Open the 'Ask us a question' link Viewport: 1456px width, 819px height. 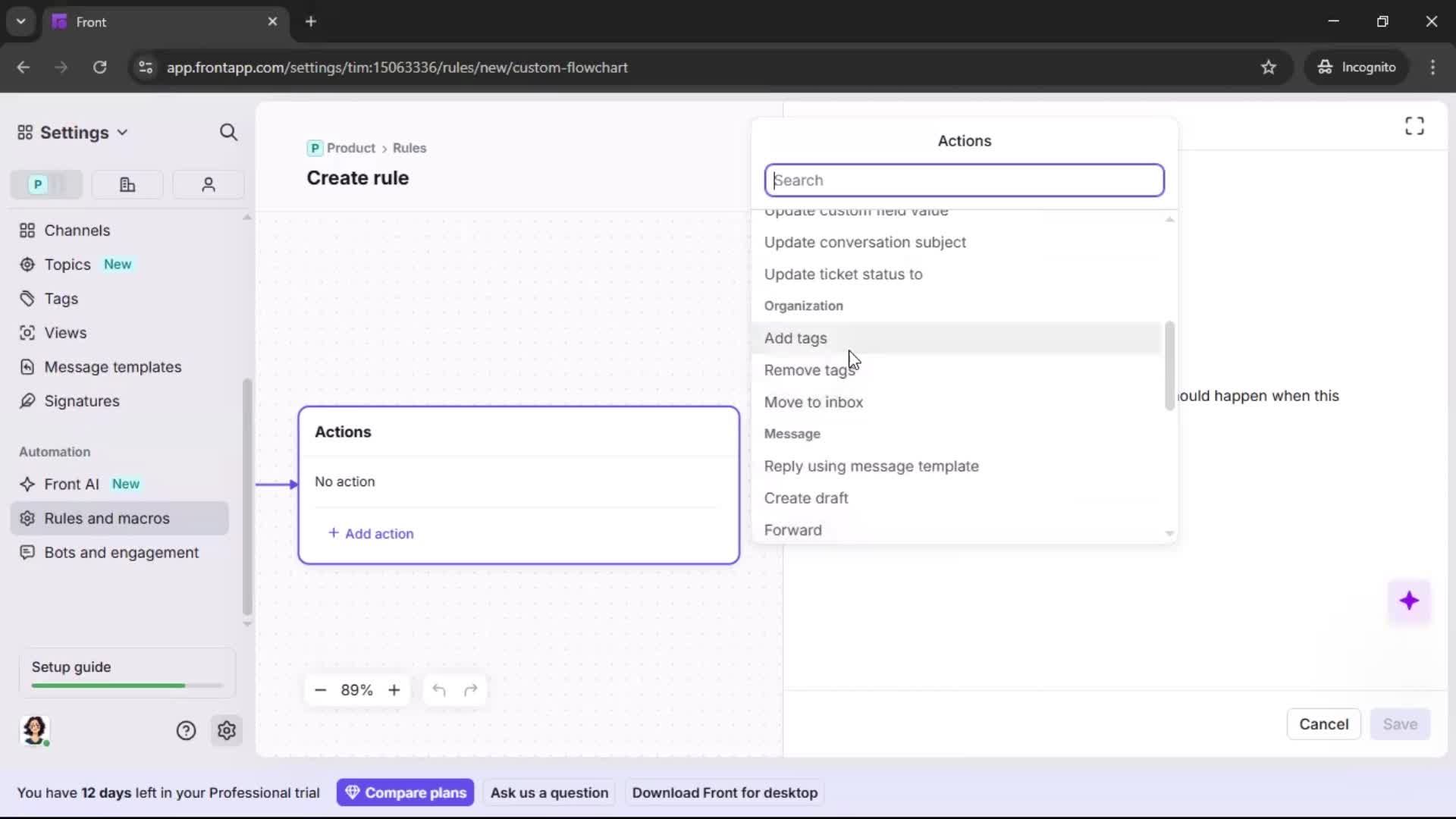549,792
